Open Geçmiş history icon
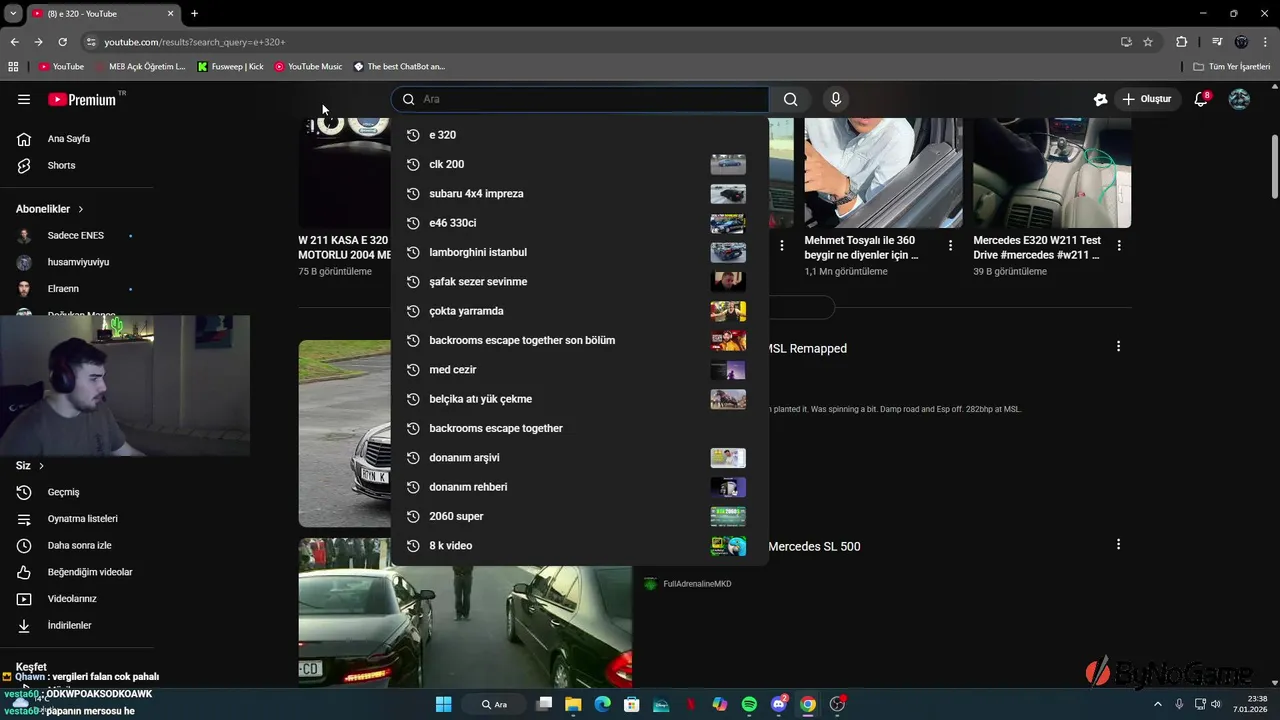 click(x=24, y=492)
